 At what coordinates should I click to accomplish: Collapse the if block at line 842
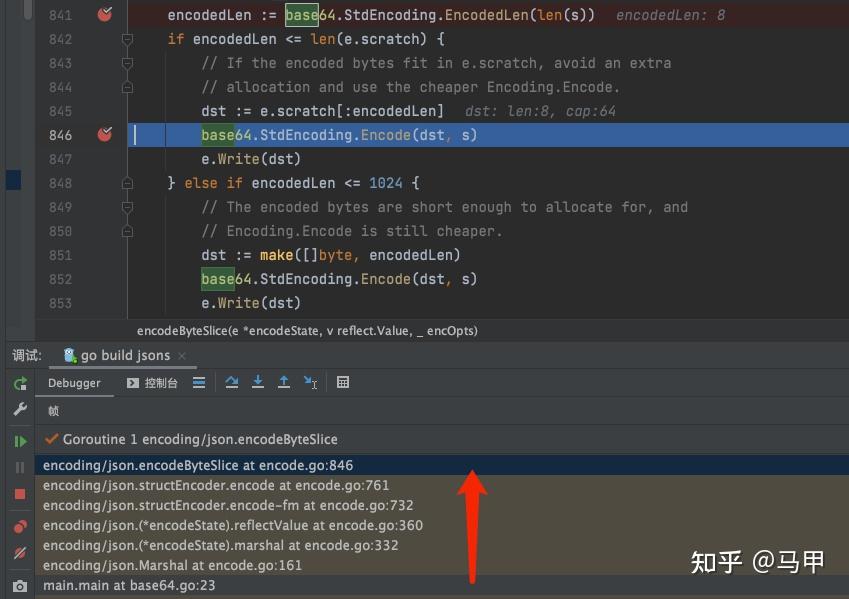click(127, 39)
